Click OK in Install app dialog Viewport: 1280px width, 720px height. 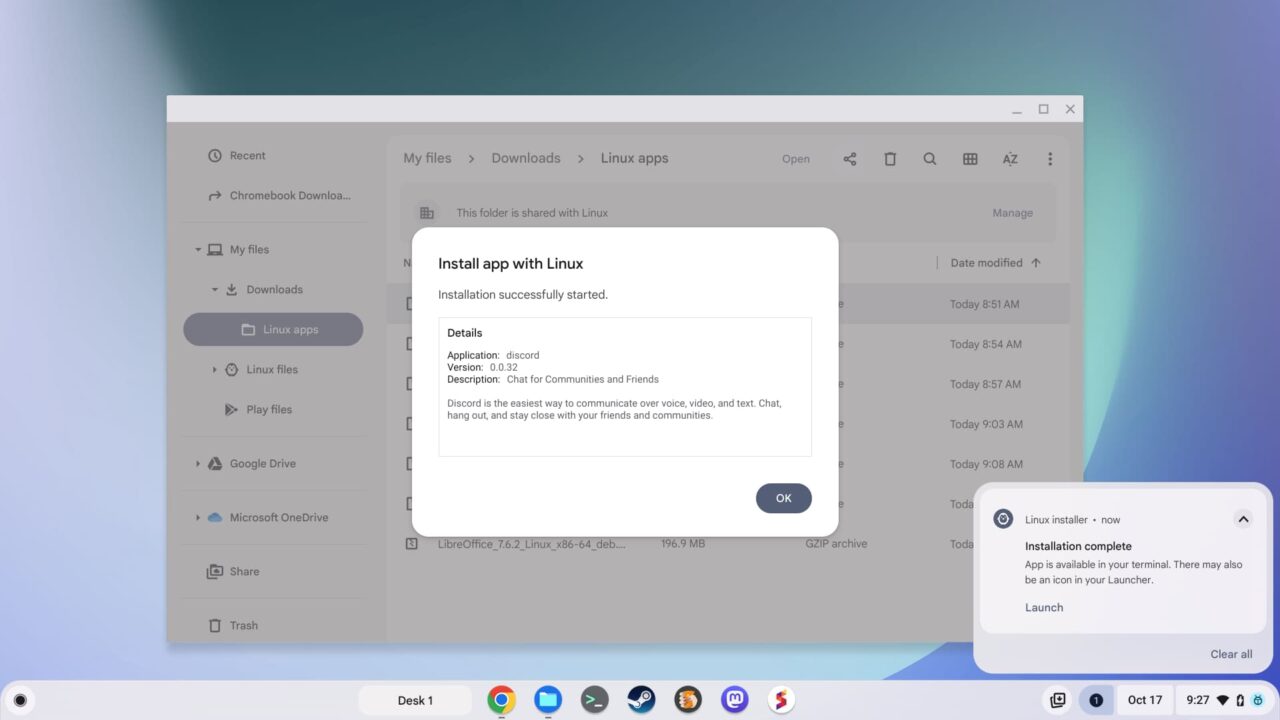tap(783, 498)
